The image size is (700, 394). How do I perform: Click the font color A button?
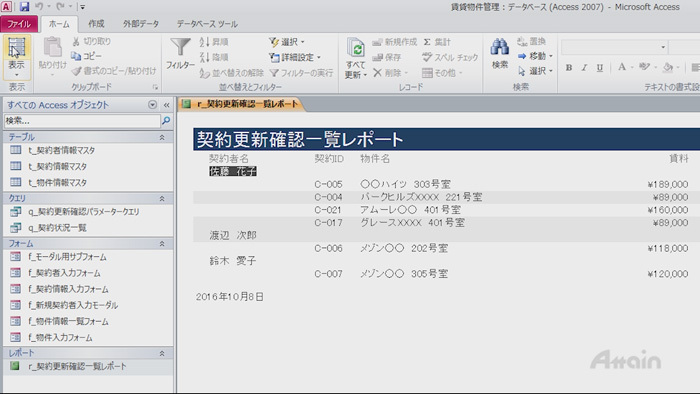pos(622,67)
